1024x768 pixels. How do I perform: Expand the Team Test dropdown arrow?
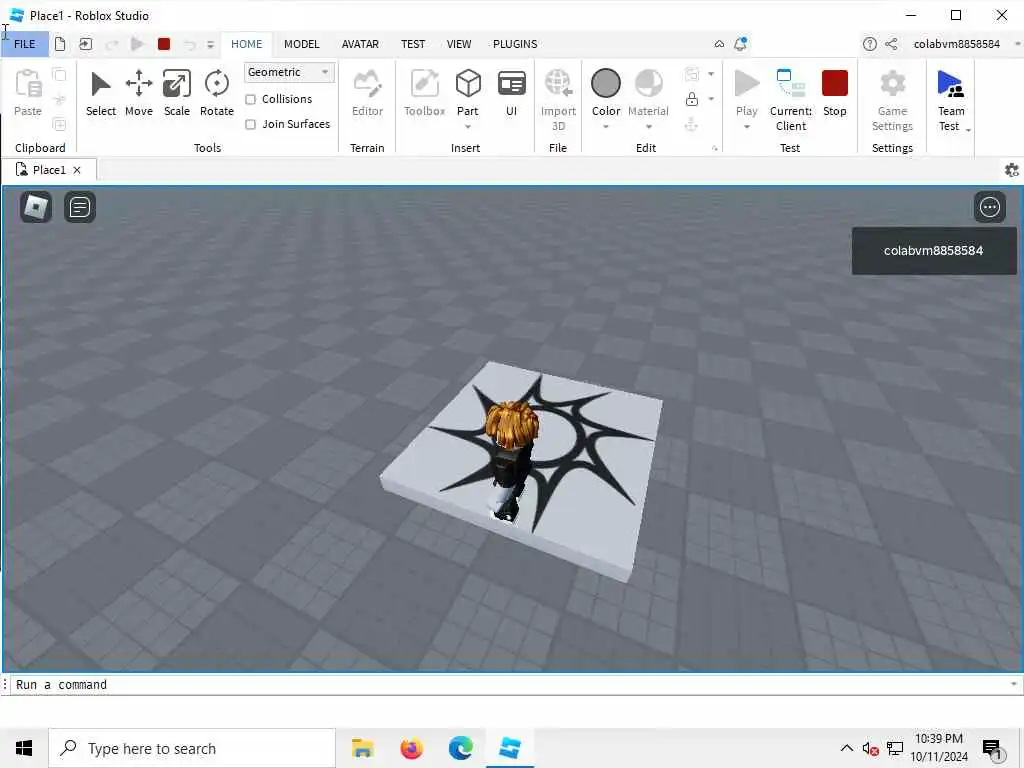(968, 130)
